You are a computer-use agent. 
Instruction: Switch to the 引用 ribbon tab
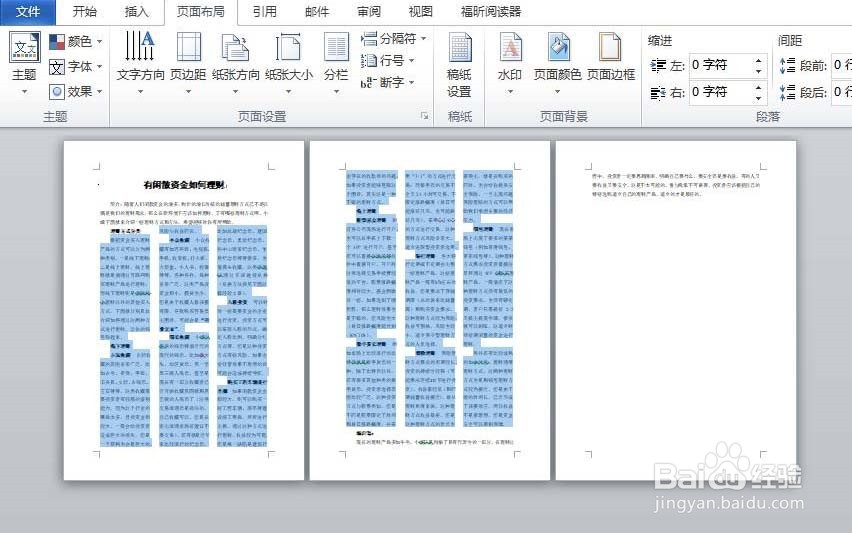pos(265,12)
